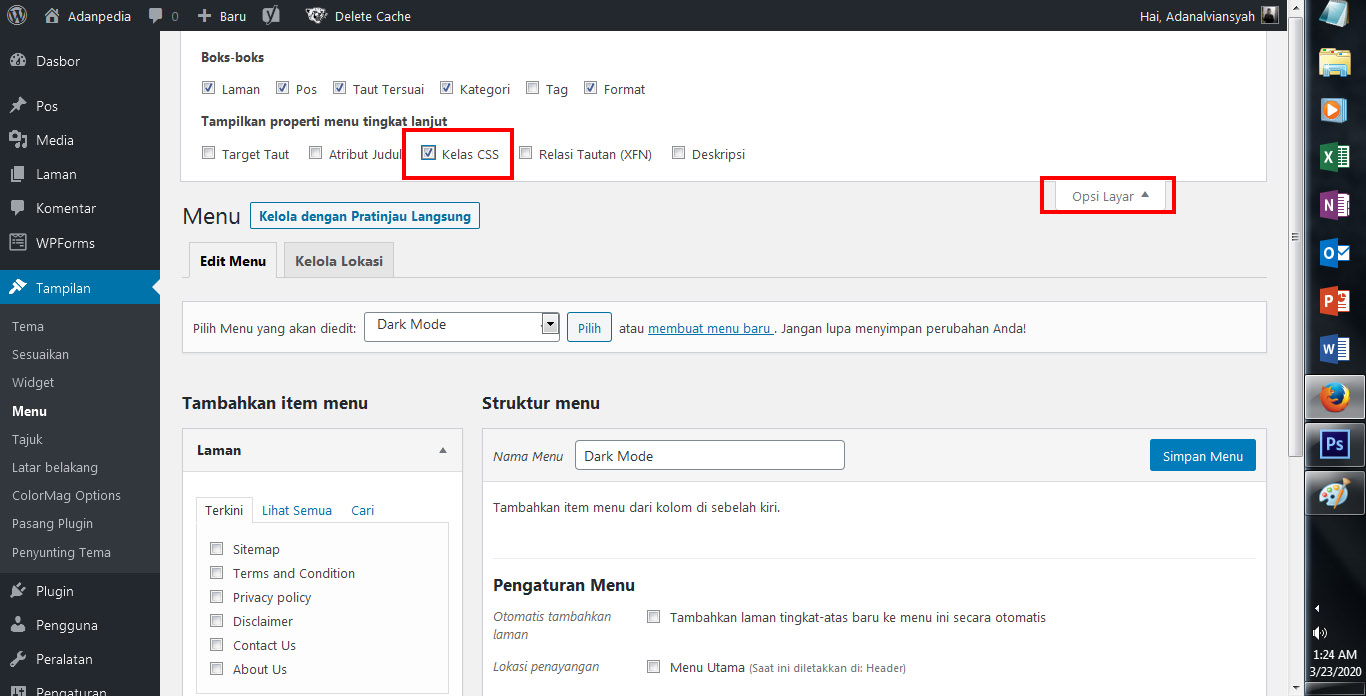Screen dimensions: 1366x696
Task: Open Excel from the taskbar
Action: pos(1334,157)
